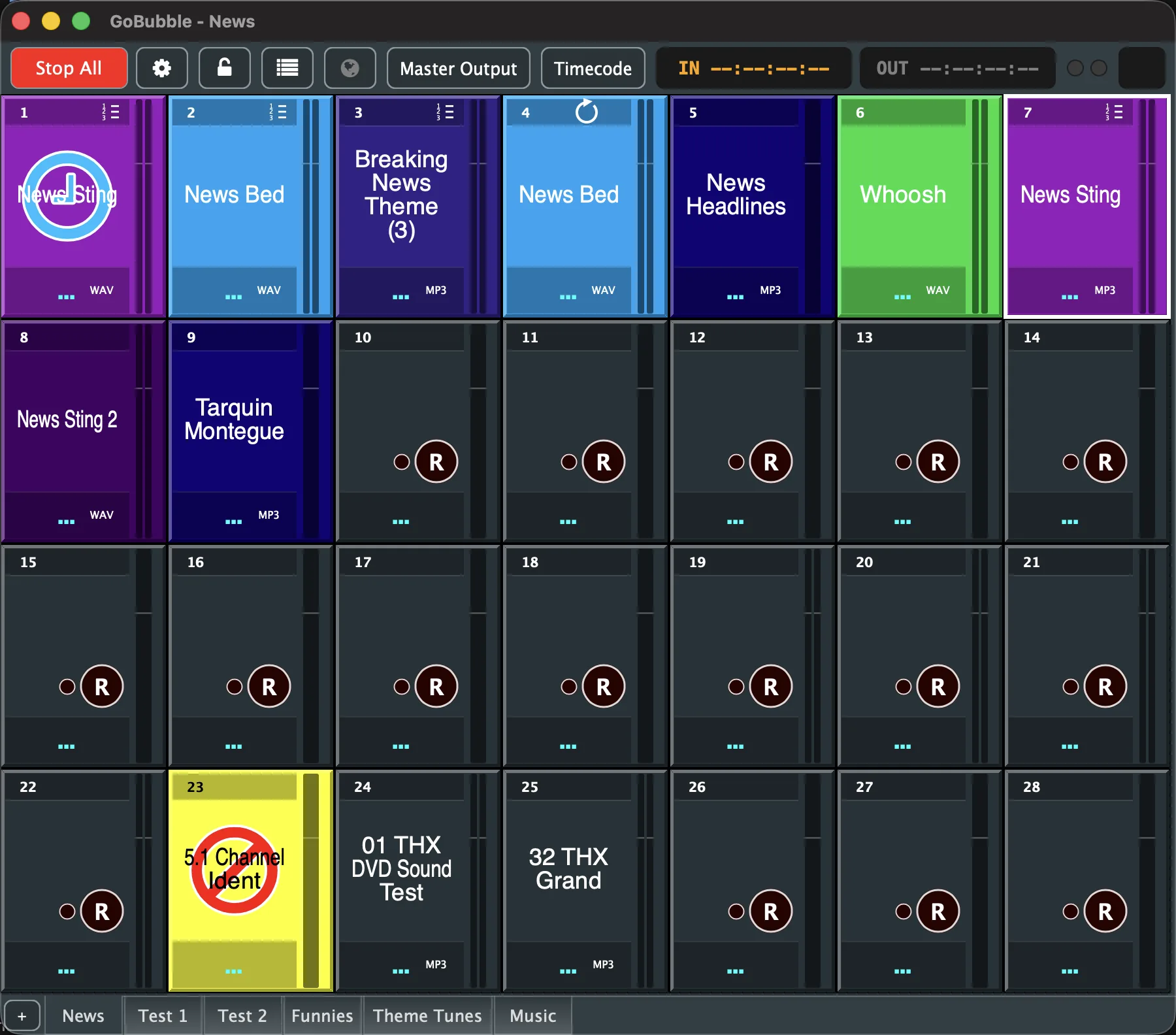This screenshot has height=1035, width=1176.
Task: Click playlist order icon on pad 1
Action: click(x=110, y=112)
